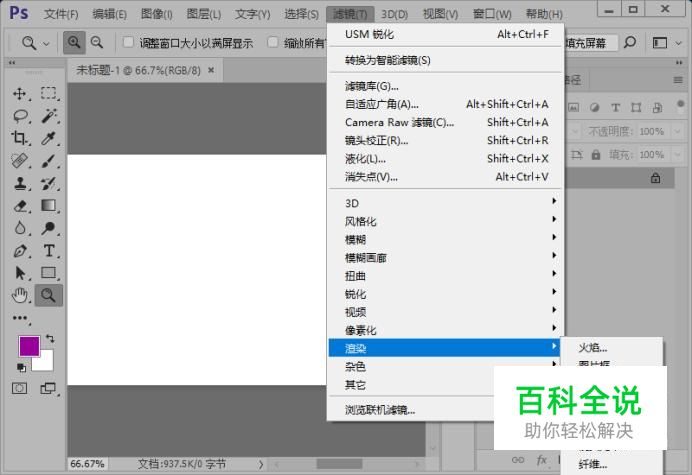Toggle Quick Mask mode

19,388
